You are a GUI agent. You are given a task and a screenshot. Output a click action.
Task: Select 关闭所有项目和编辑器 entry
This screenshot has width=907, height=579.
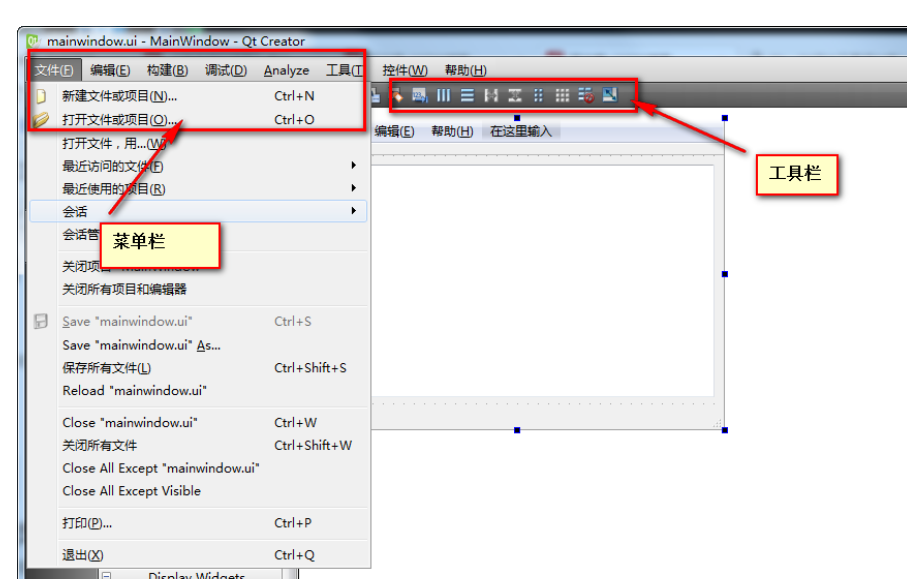tap(198, 289)
